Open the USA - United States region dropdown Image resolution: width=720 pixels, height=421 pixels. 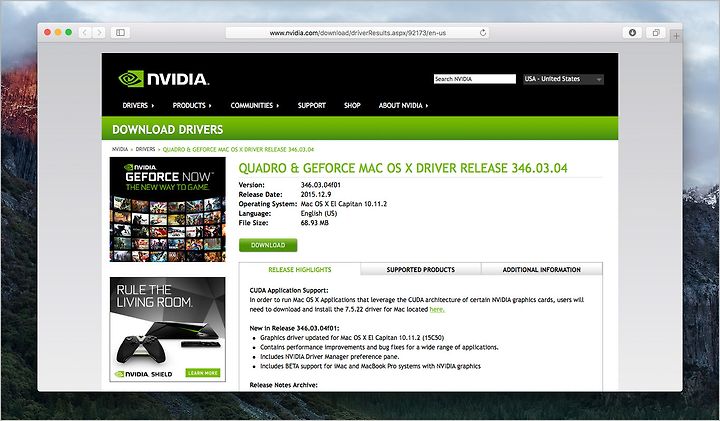tap(563, 79)
